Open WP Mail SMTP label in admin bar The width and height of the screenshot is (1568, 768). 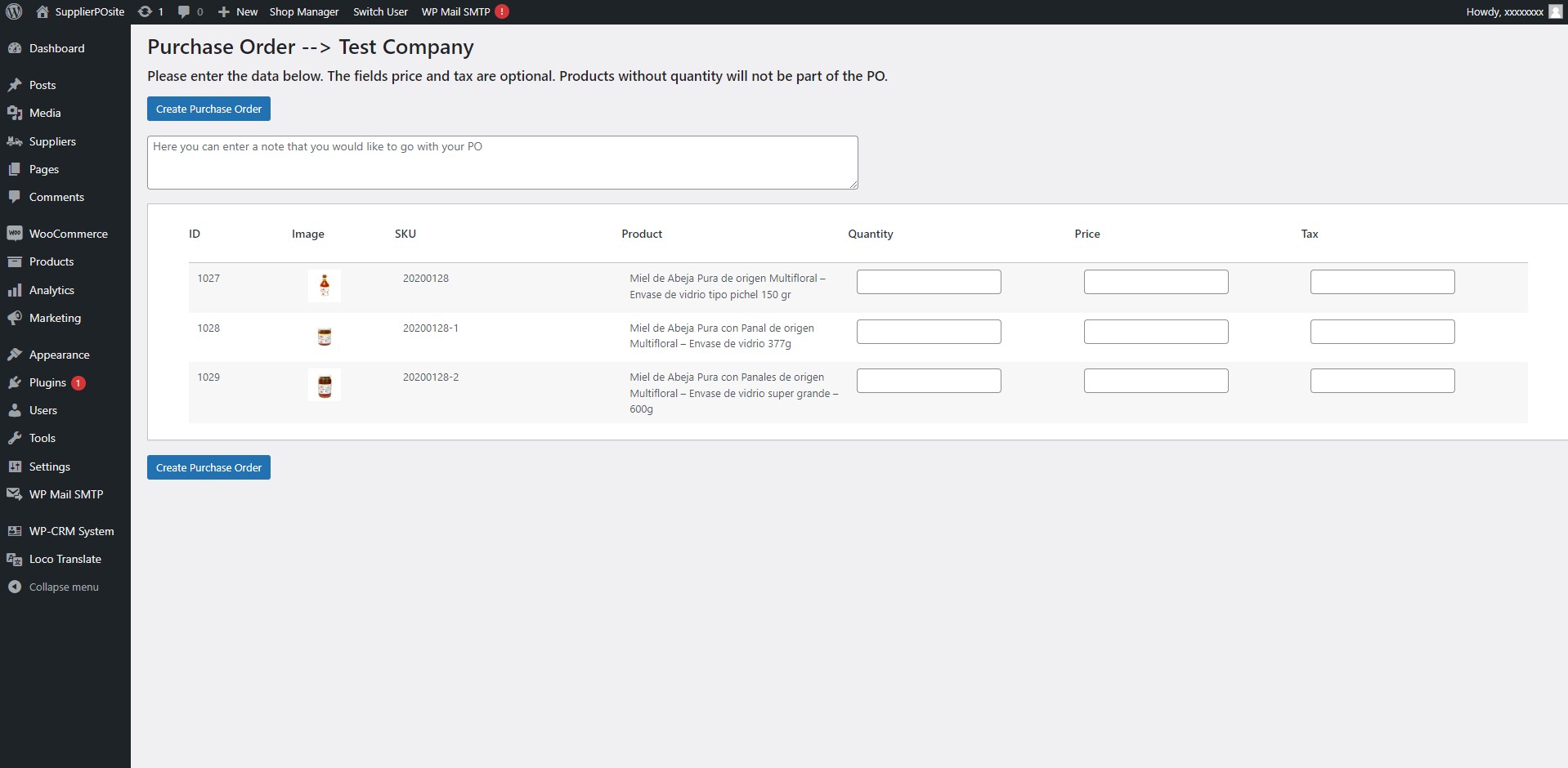(x=455, y=11)
